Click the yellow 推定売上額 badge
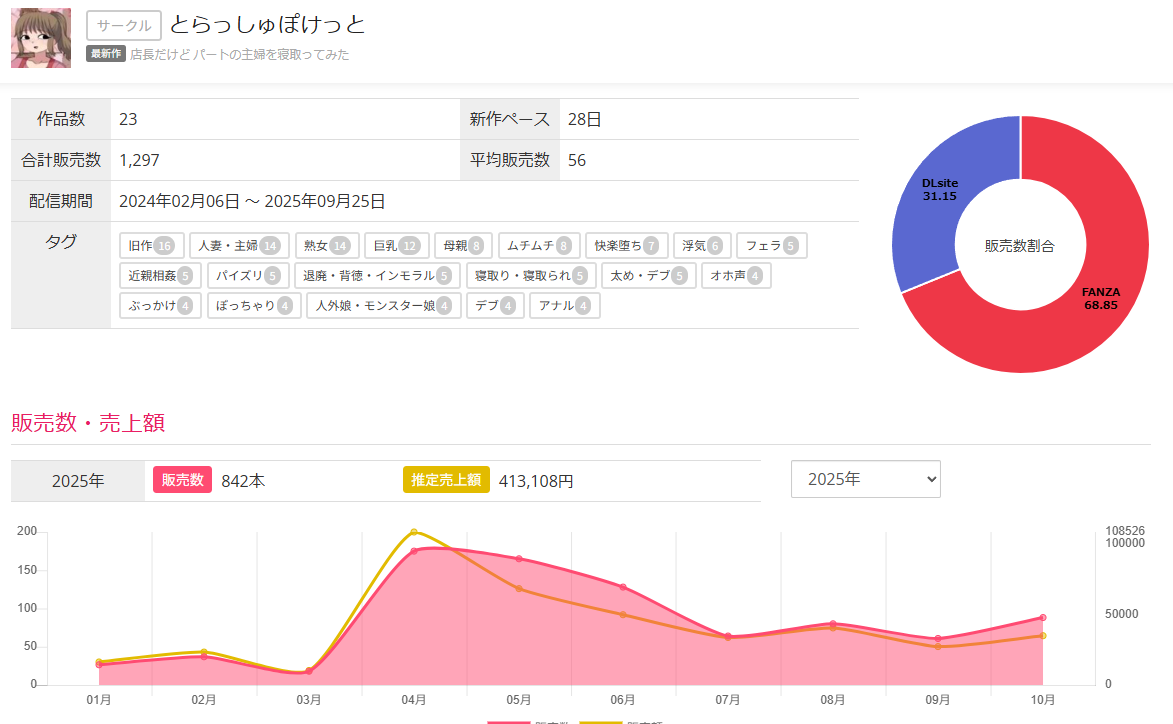 tap(446, 480)
